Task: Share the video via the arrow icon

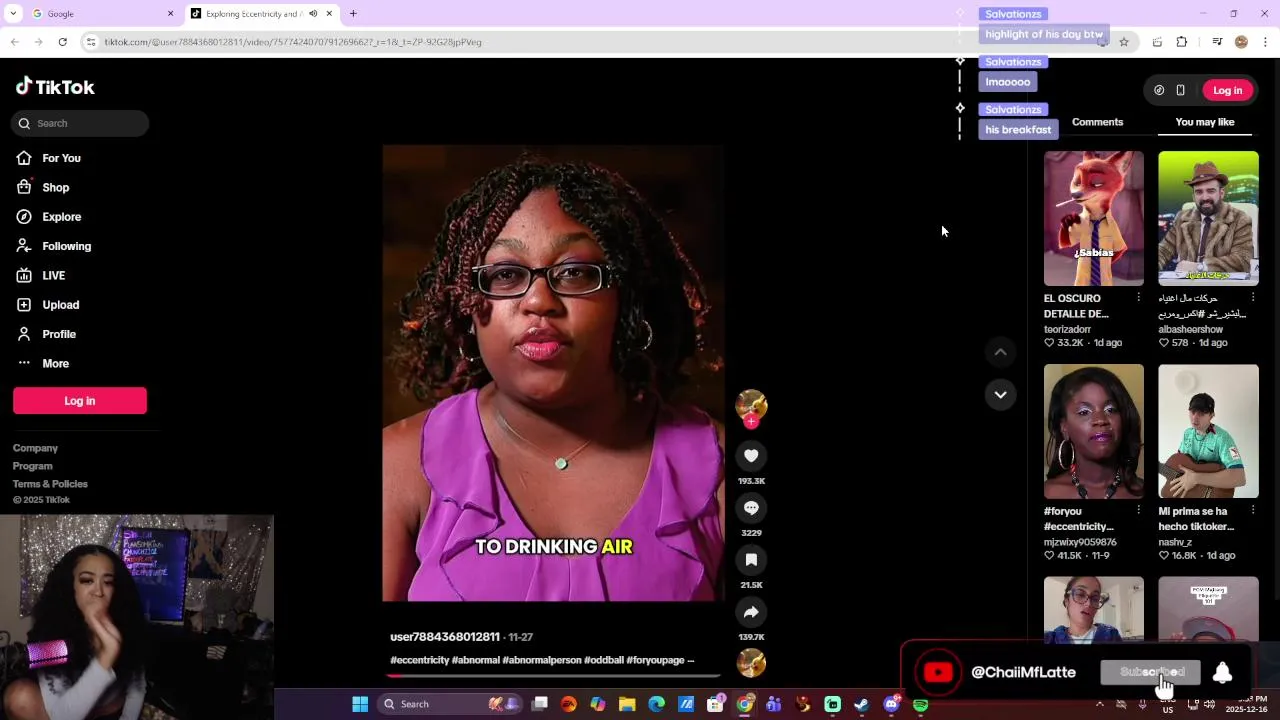Action: click(x=751, y=612)
